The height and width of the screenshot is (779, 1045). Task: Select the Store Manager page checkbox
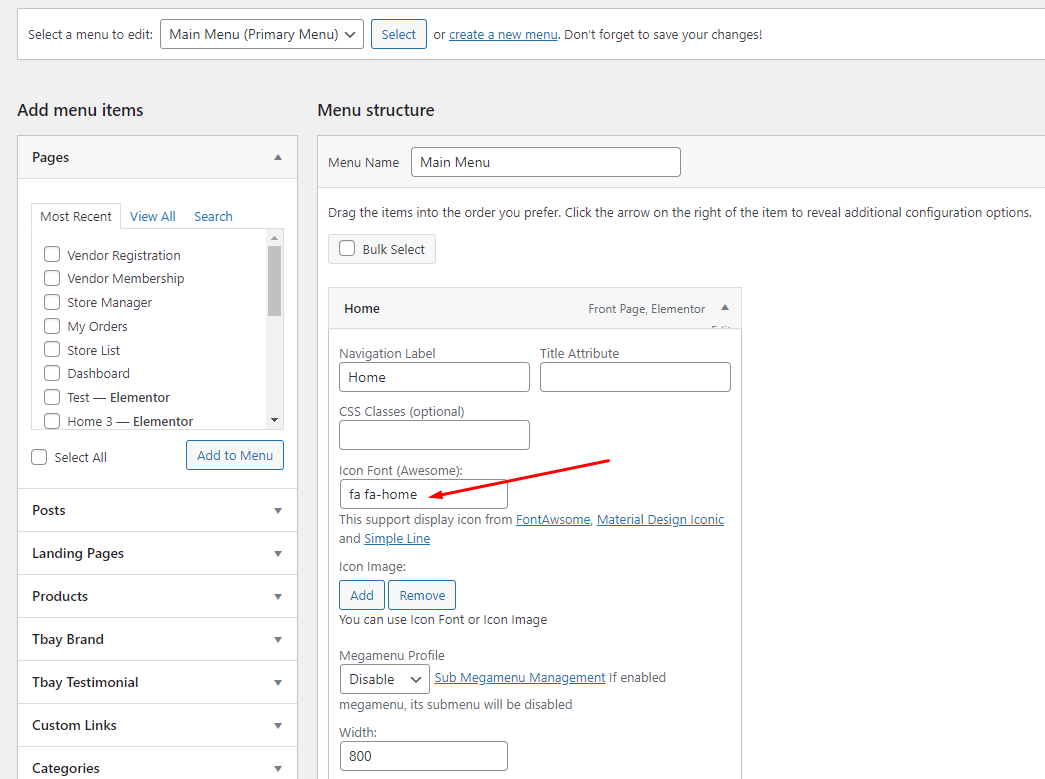pyautogui.click(x=52, y=302)
